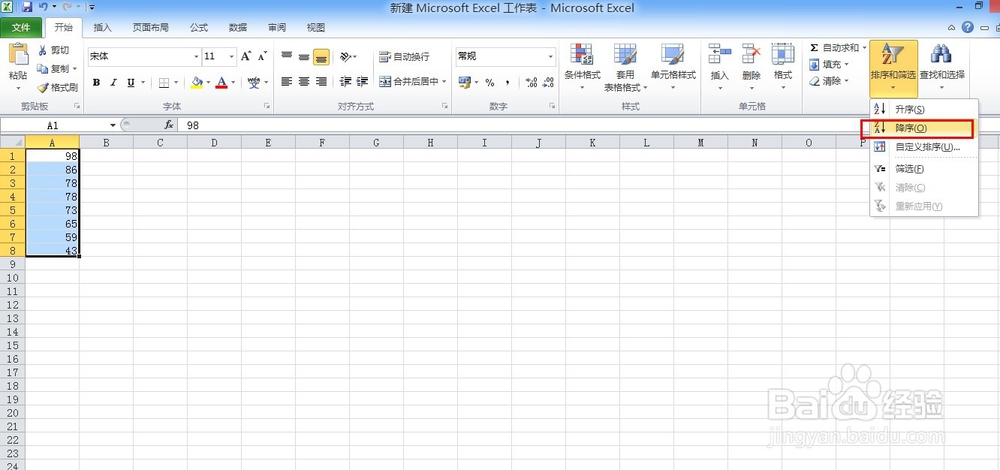Select column header B
The image size is (1000, 470).
(x=106, y=142)
